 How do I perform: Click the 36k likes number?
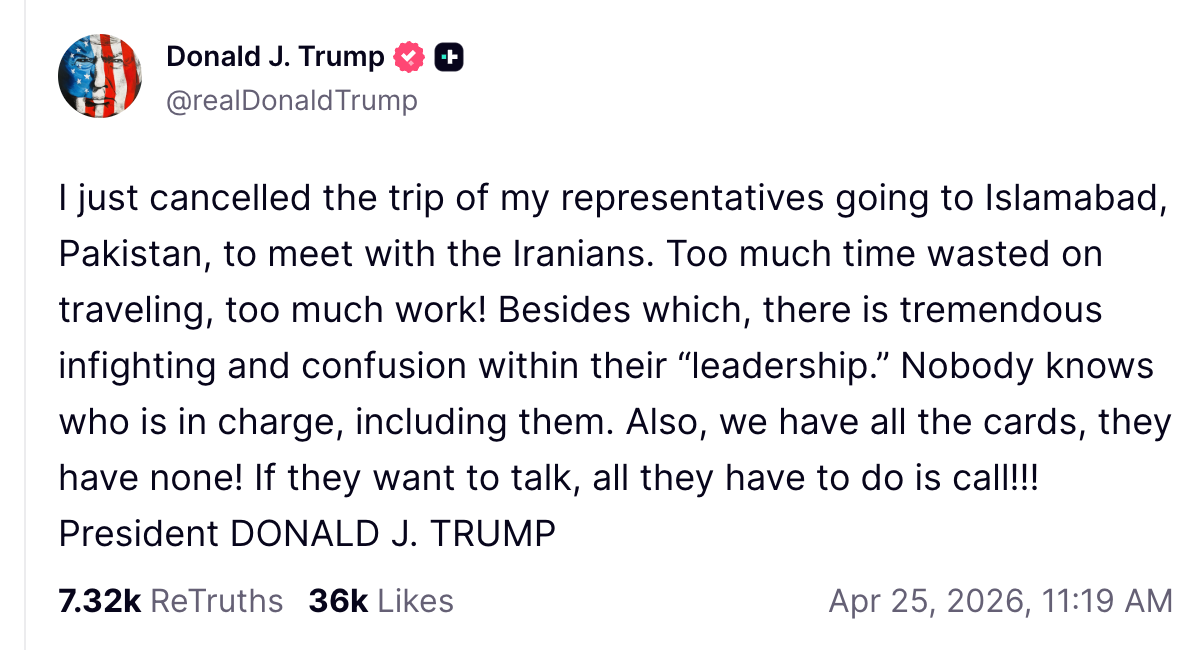pyautogui.click(x=338, y=601)
